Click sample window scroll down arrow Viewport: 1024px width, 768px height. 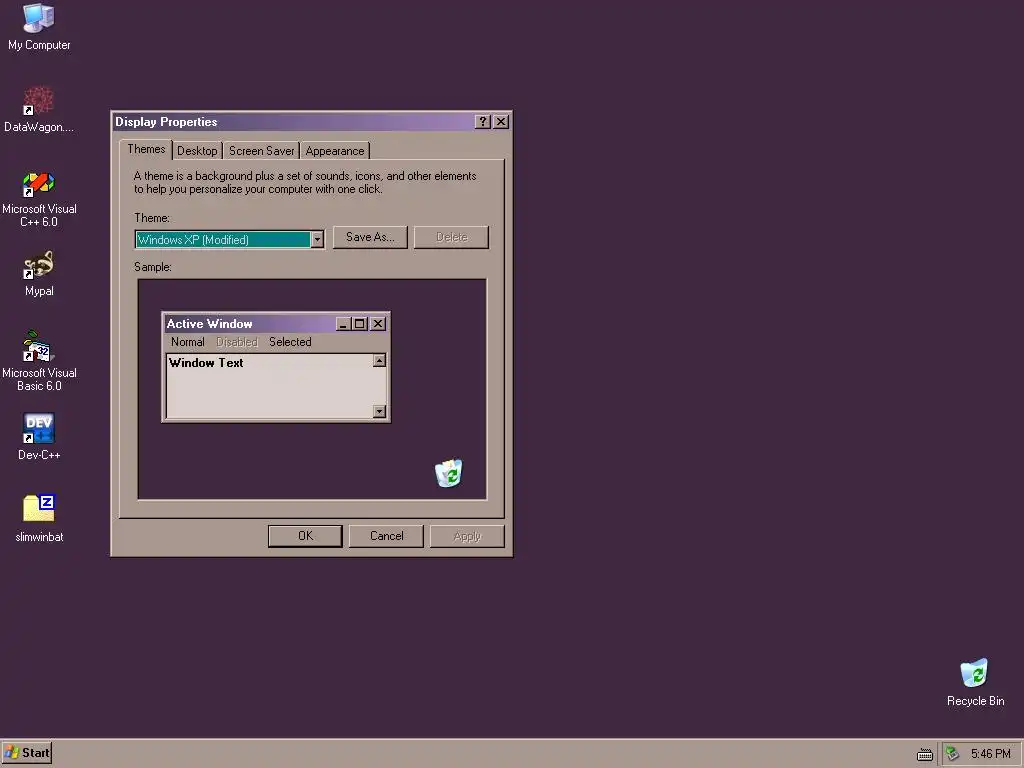click(x=379, y=411)
